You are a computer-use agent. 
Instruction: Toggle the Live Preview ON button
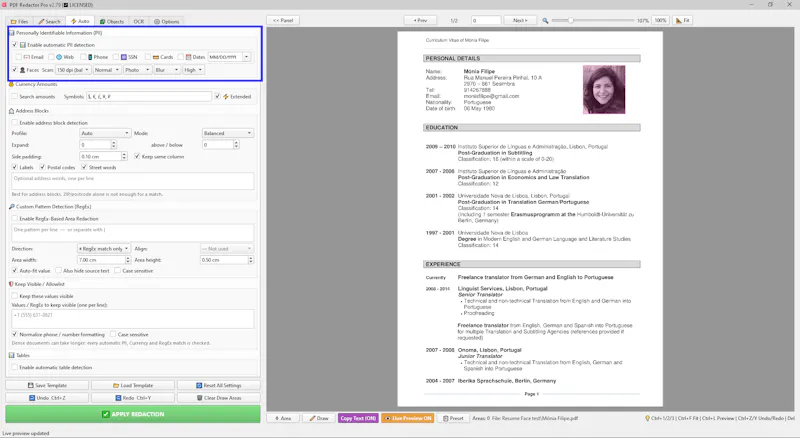click(408, 418)
